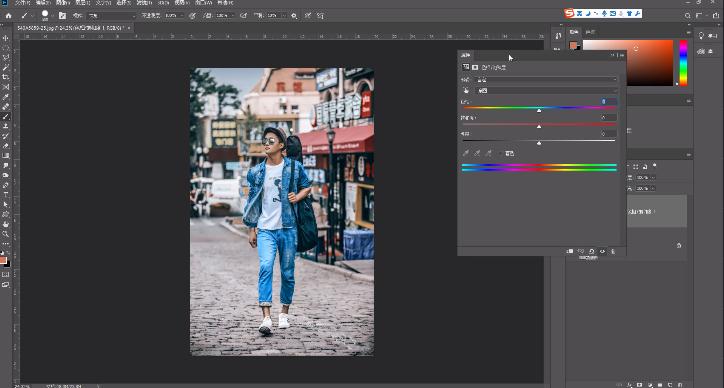Open the brush blending mode dropdown
The height and width of the screenshot is (388, 724).
[x=111, y=16]
